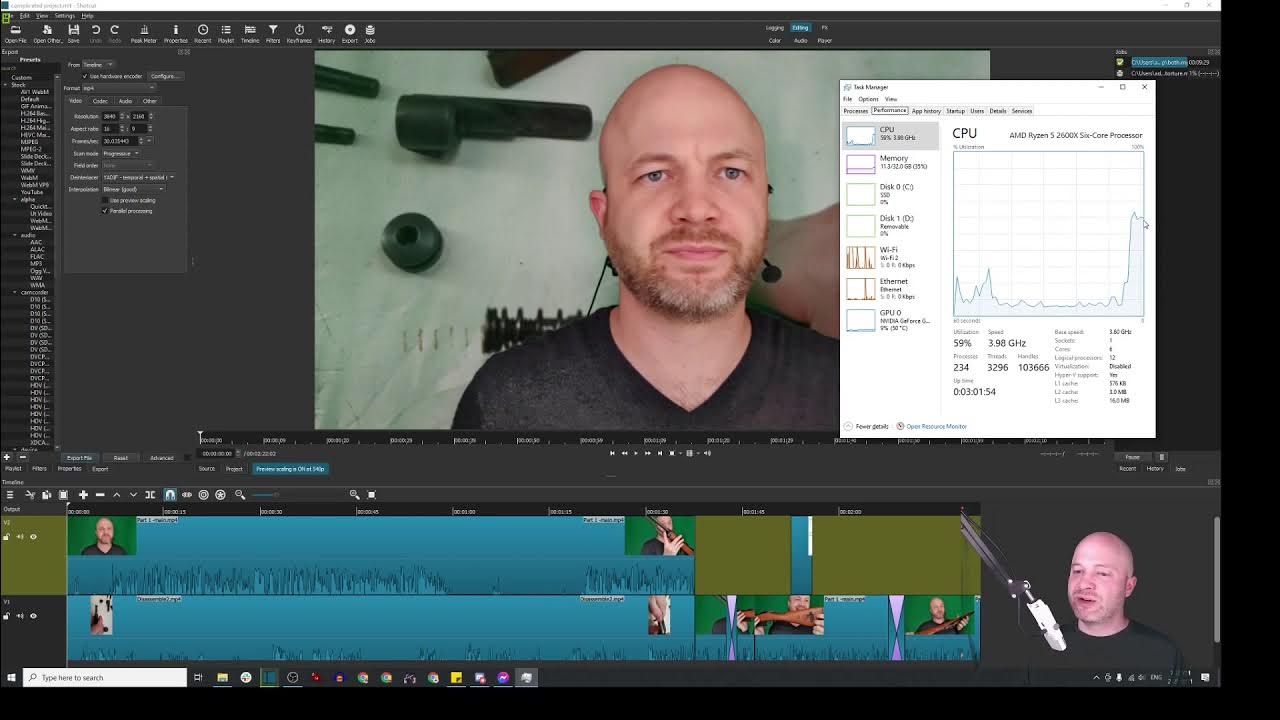Paste into the timeline
This screenshot has width=1280, height=720.
tap(63, 495)
